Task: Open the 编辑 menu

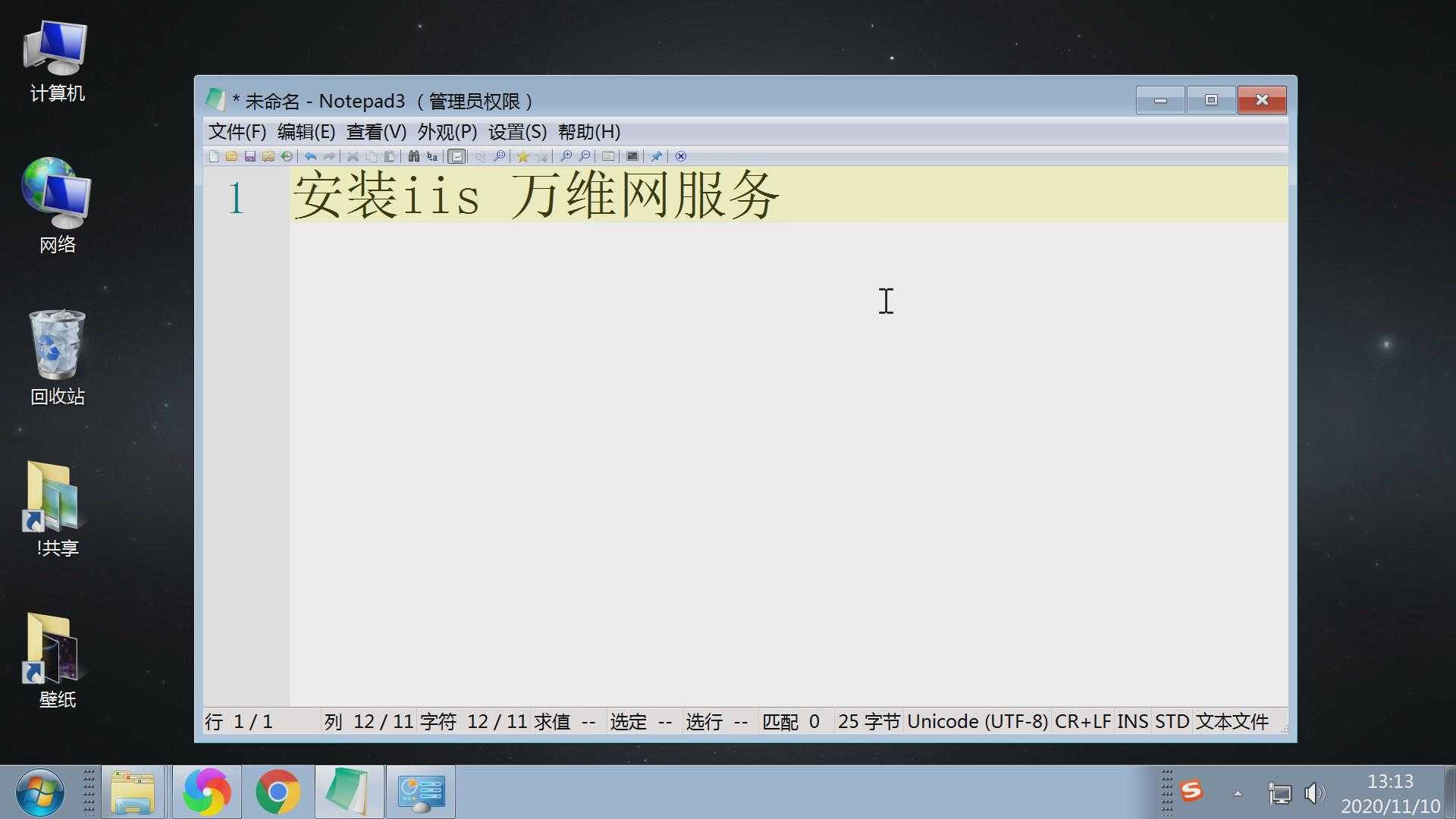Action: click(303, 132)
